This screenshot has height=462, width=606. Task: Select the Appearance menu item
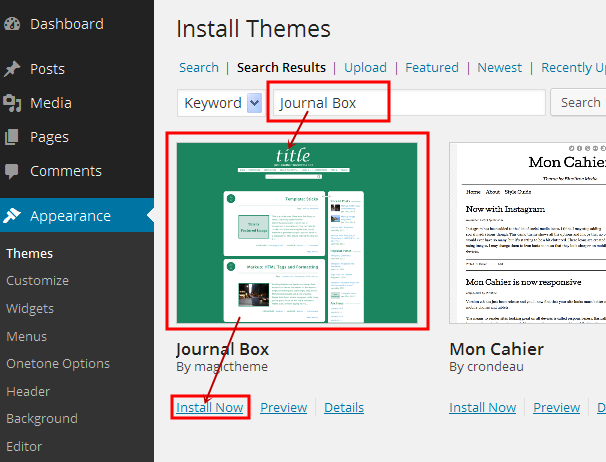click(70, 216)
